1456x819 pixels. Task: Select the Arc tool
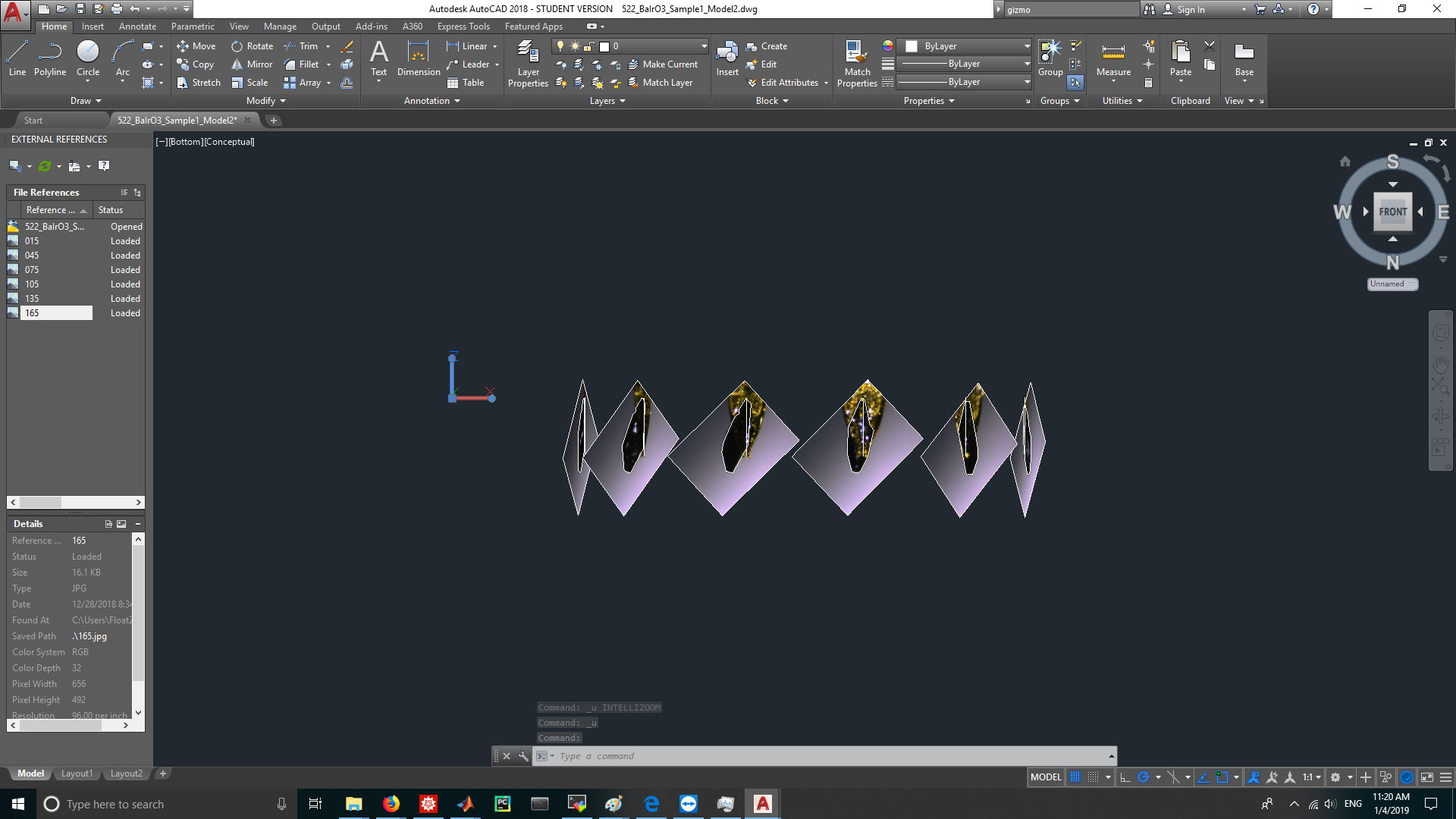coord(123,59)
